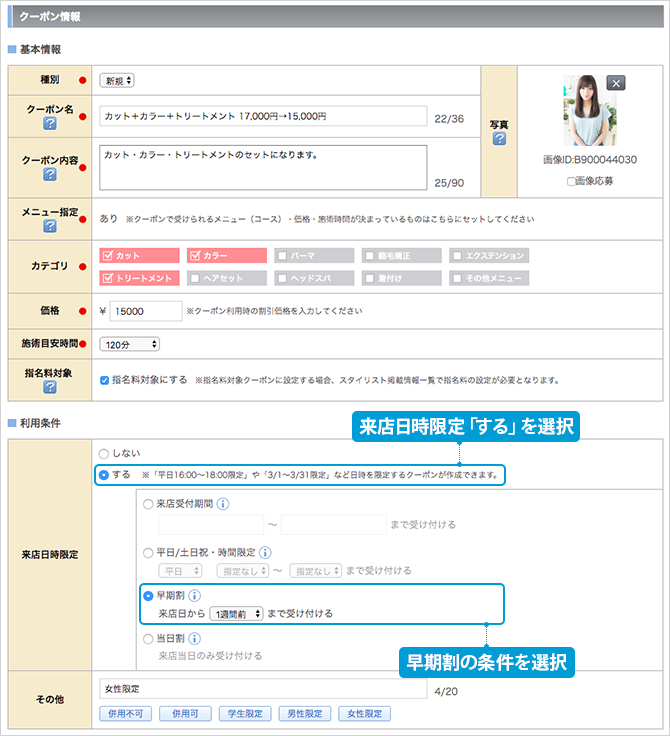This screenshot has width=670, height=736.
Task: Click the 価格 input field with 15000
Action: coord(145,311)
